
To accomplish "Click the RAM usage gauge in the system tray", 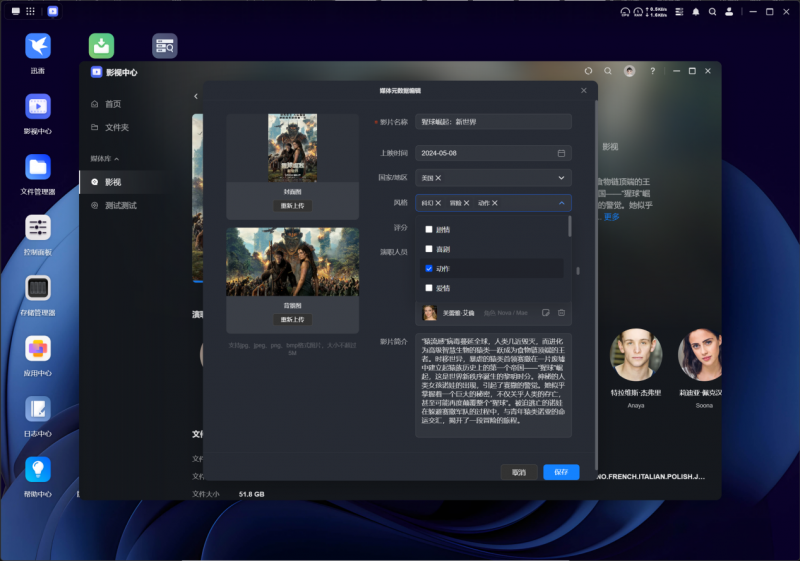I will coord(638,12).
